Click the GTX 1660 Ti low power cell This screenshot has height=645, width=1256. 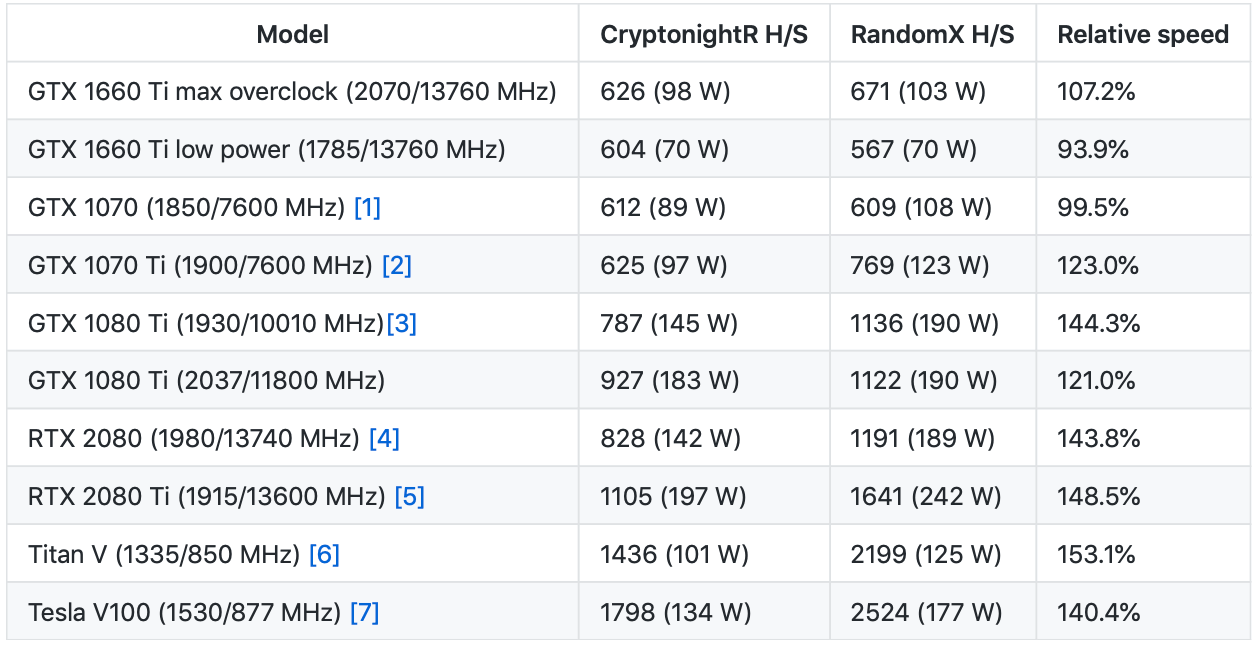click(267, 150)
